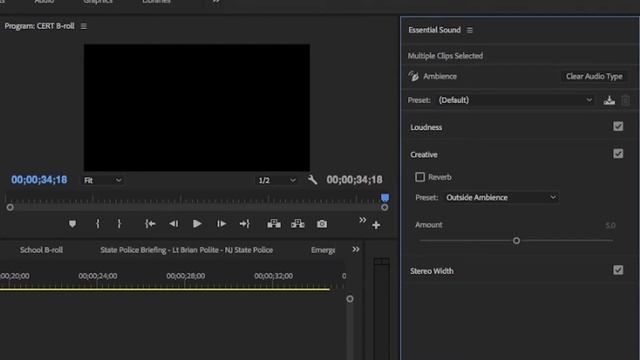Screen dimensions: 640x360
Task: Toggle the Loudness section checkbox
Action: (618, 127)
